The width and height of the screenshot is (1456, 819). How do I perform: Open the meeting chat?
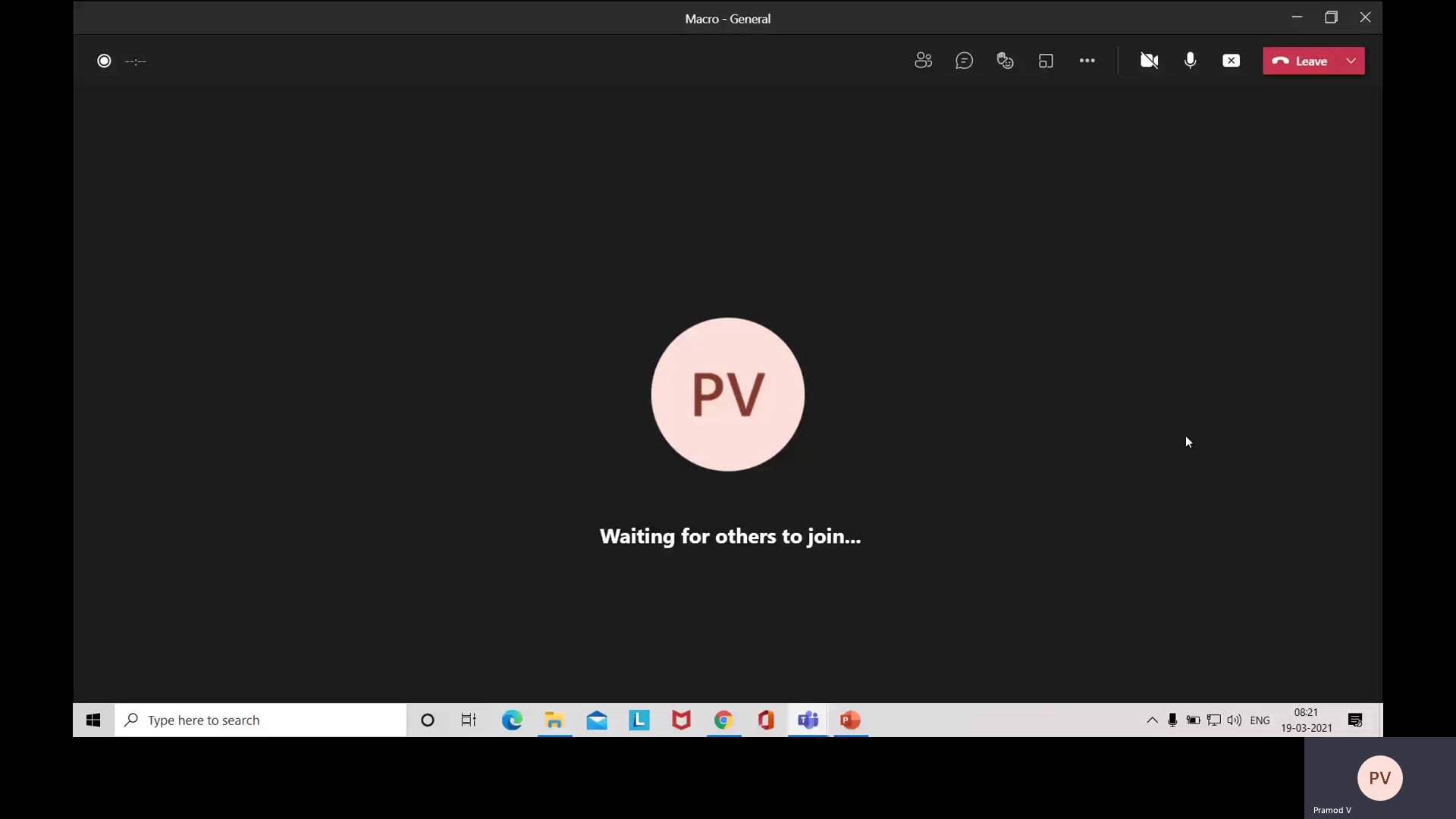tap(965, 61)
